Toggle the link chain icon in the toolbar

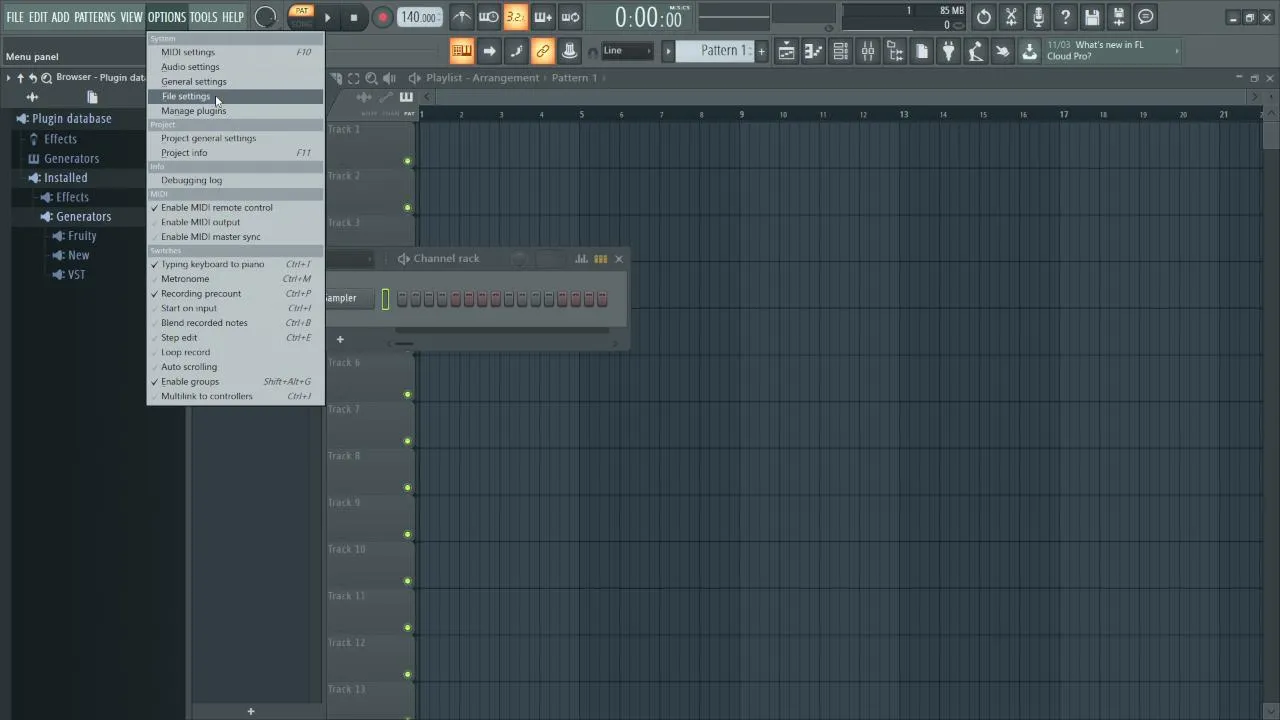click(542, 51)
